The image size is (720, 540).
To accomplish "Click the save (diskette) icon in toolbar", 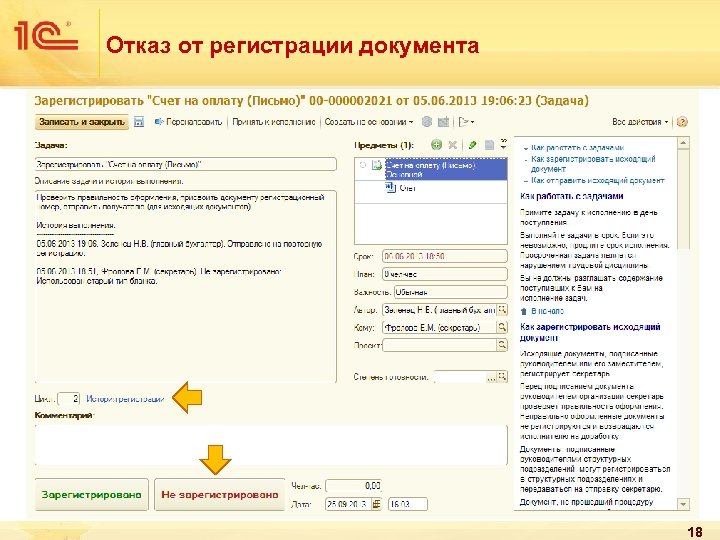I will click(139, 122).
